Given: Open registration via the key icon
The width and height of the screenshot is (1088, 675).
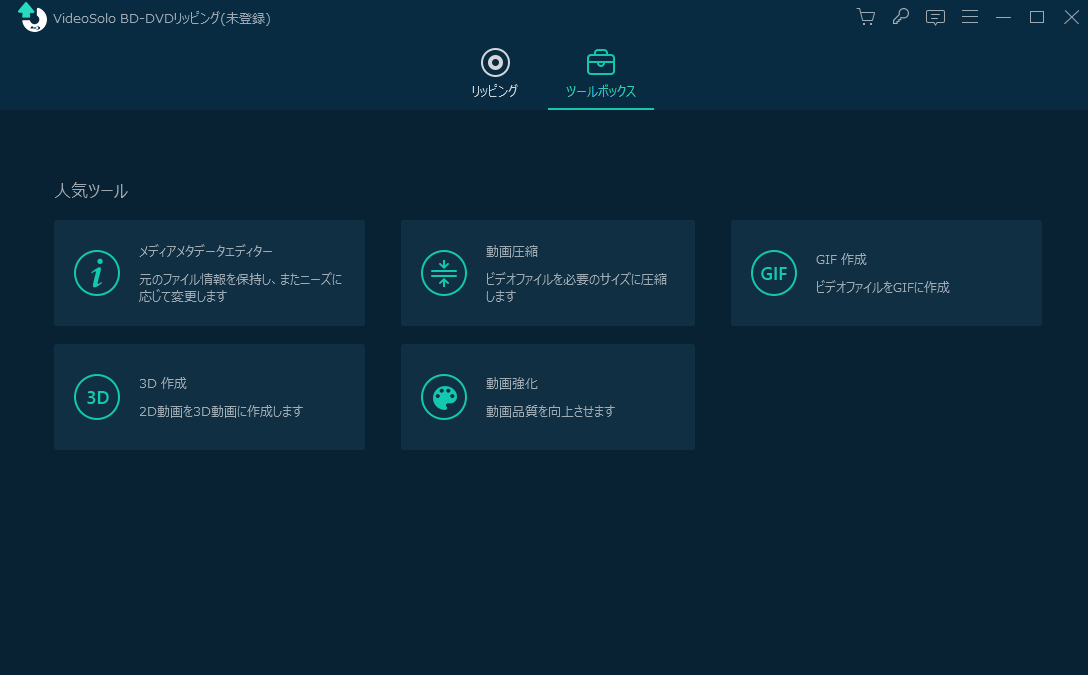Looking at the screenshot, I should click(x=901, y=17).
